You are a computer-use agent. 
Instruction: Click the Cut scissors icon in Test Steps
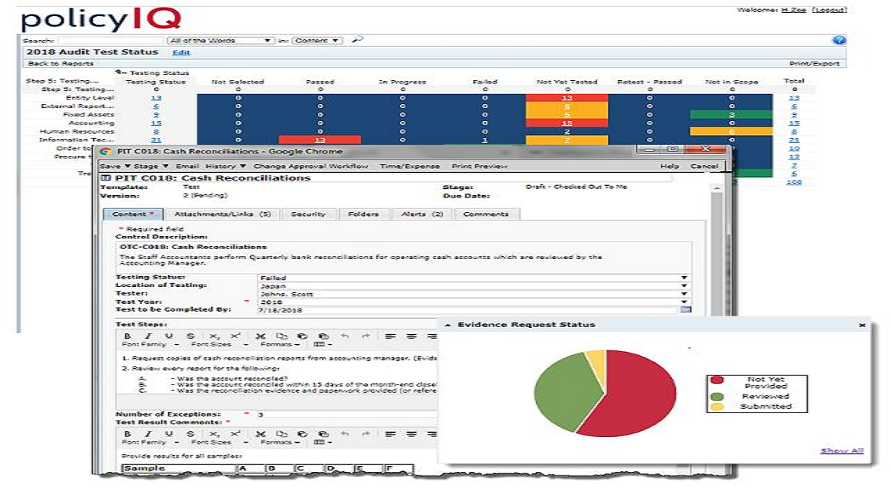coord(259,336)
